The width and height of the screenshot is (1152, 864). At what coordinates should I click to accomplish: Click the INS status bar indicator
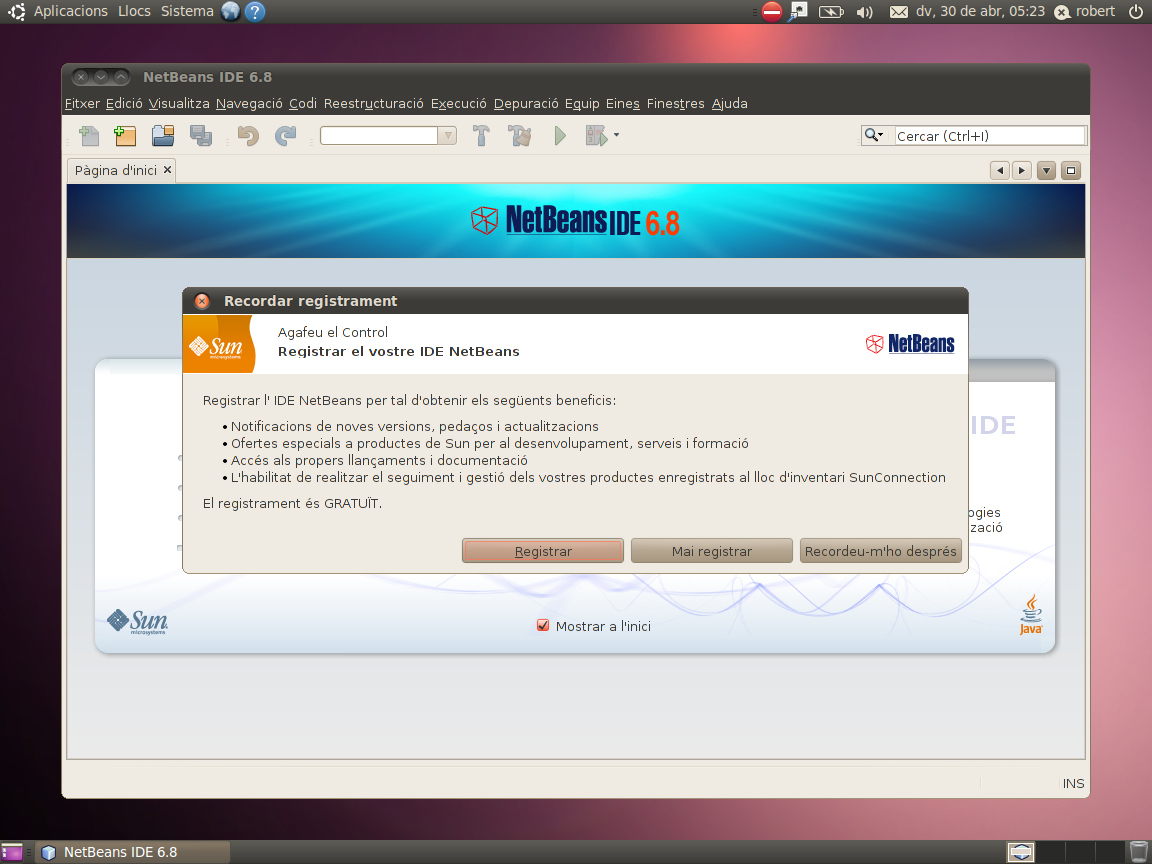click(x=1073, y=783)
